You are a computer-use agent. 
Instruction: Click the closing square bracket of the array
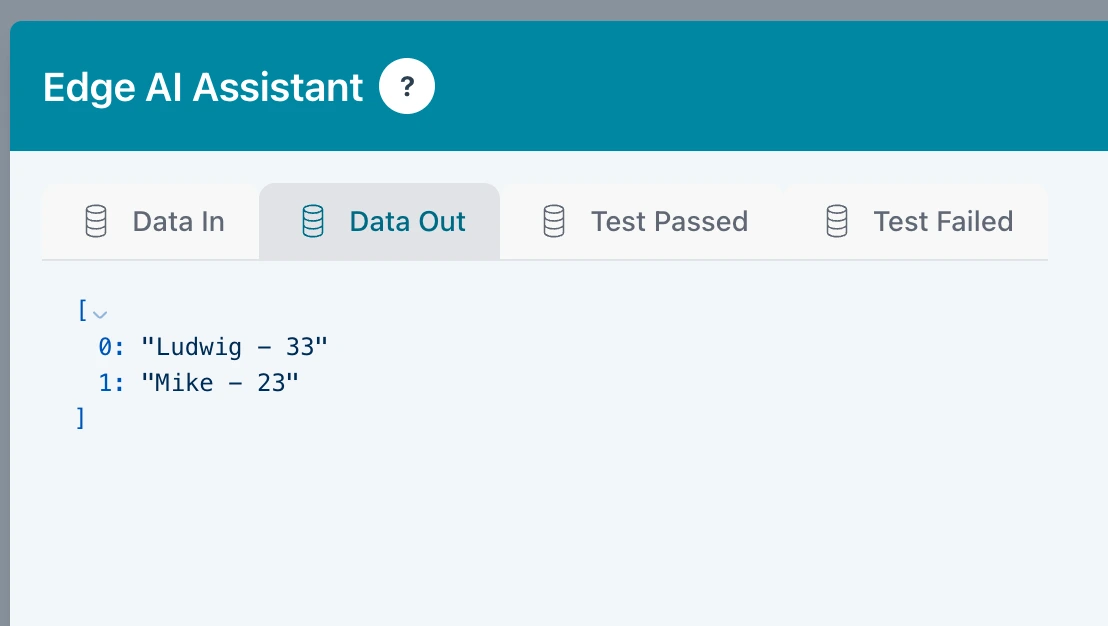click(81, 418)
